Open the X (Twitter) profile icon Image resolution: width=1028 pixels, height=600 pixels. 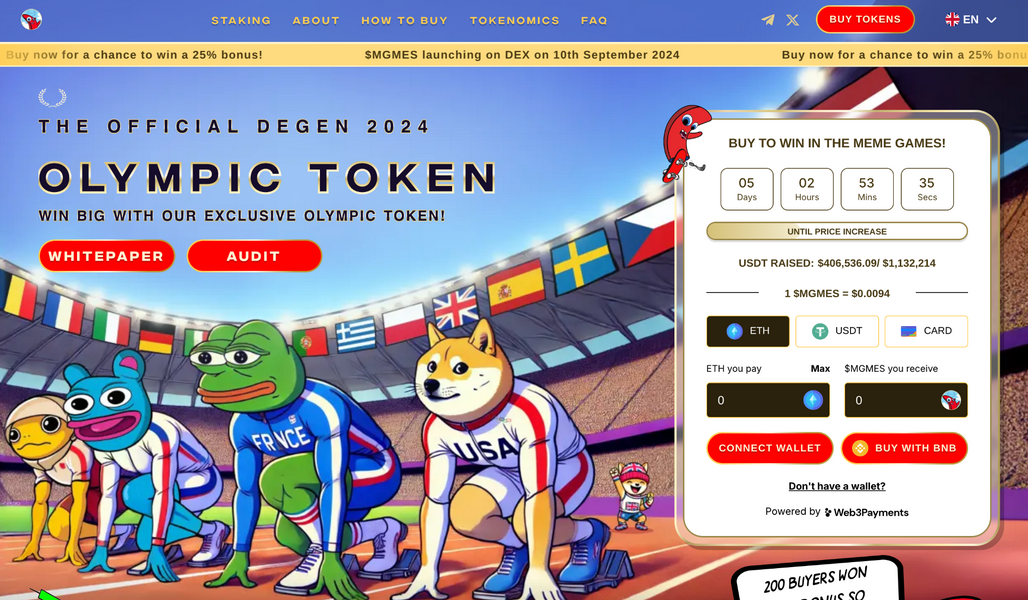pos(793,20)
